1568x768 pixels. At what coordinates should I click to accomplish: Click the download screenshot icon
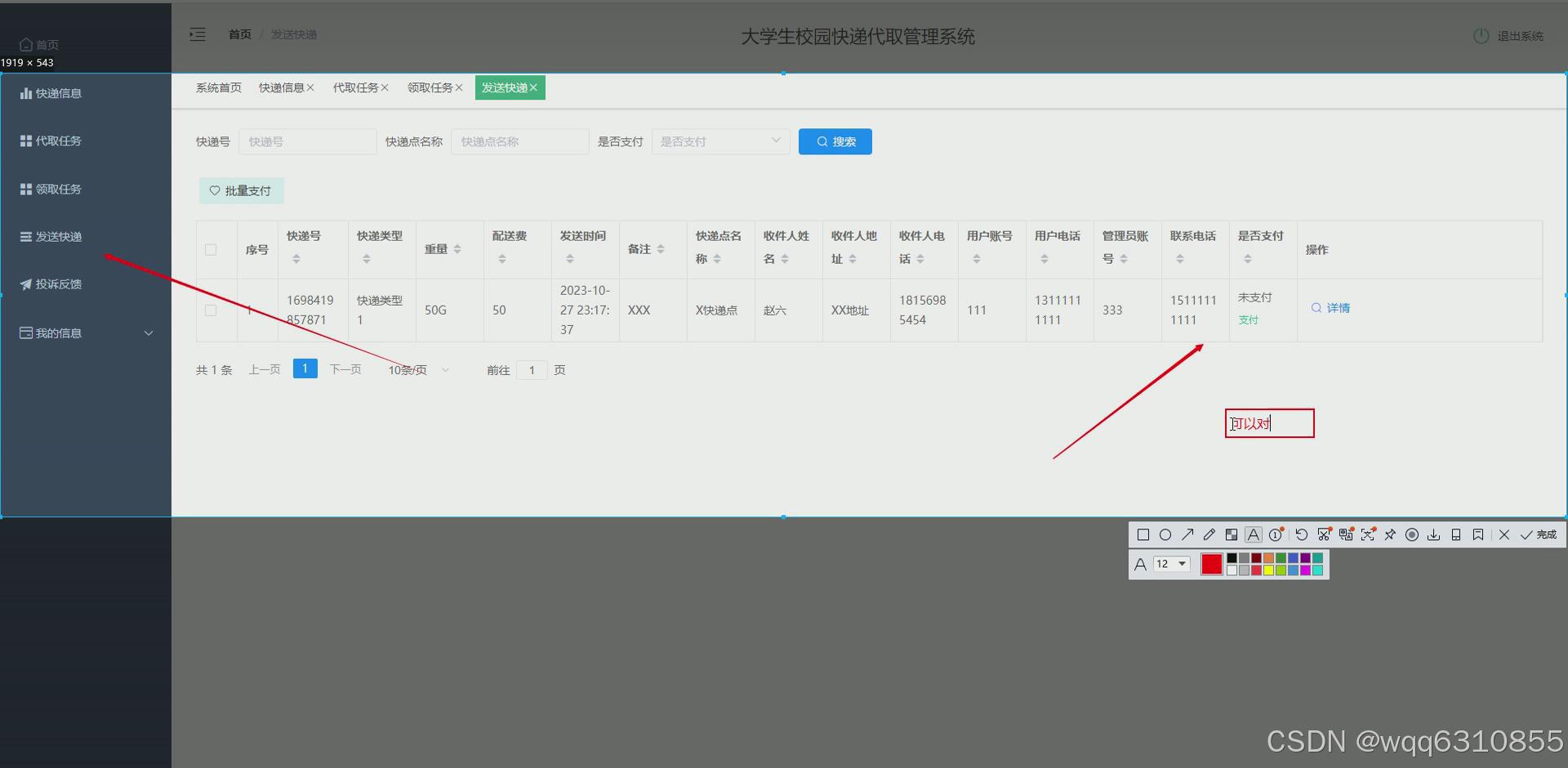[1434, 534]
